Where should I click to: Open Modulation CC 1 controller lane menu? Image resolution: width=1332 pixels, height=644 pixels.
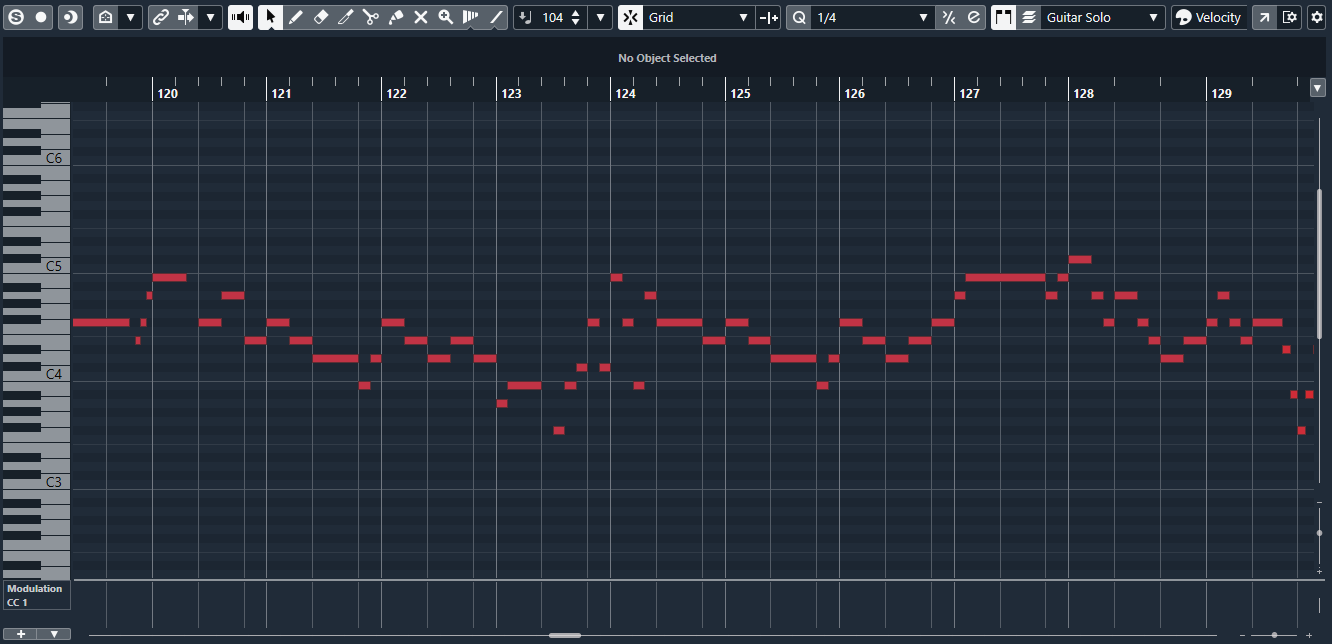coord(37,596)
